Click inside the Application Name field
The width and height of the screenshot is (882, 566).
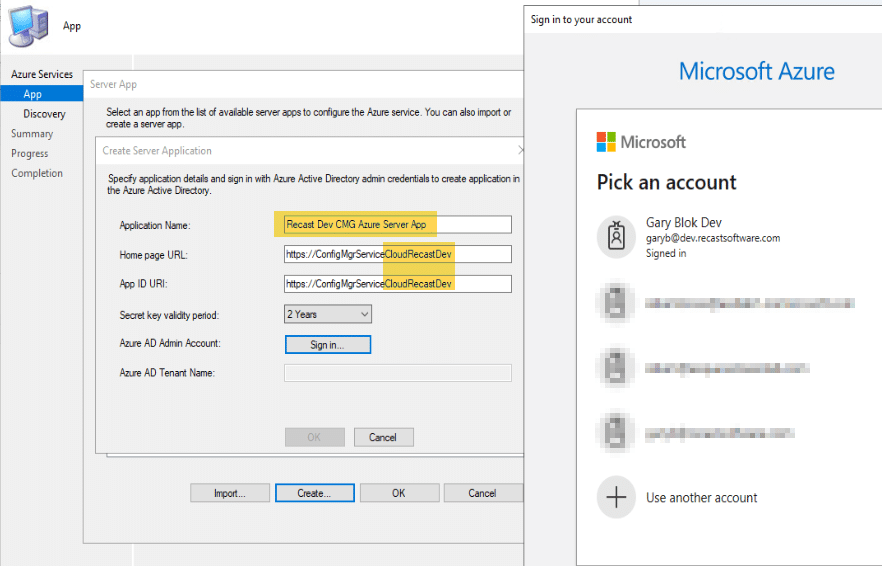(397, 225)
